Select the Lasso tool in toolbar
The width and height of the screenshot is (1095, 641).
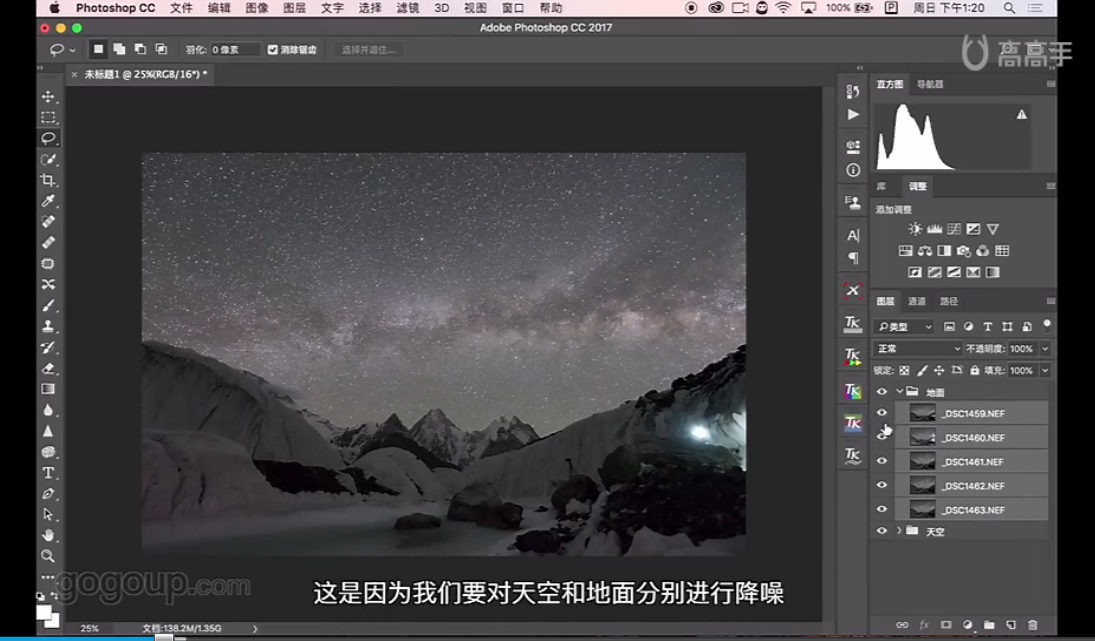coord(47,138)
